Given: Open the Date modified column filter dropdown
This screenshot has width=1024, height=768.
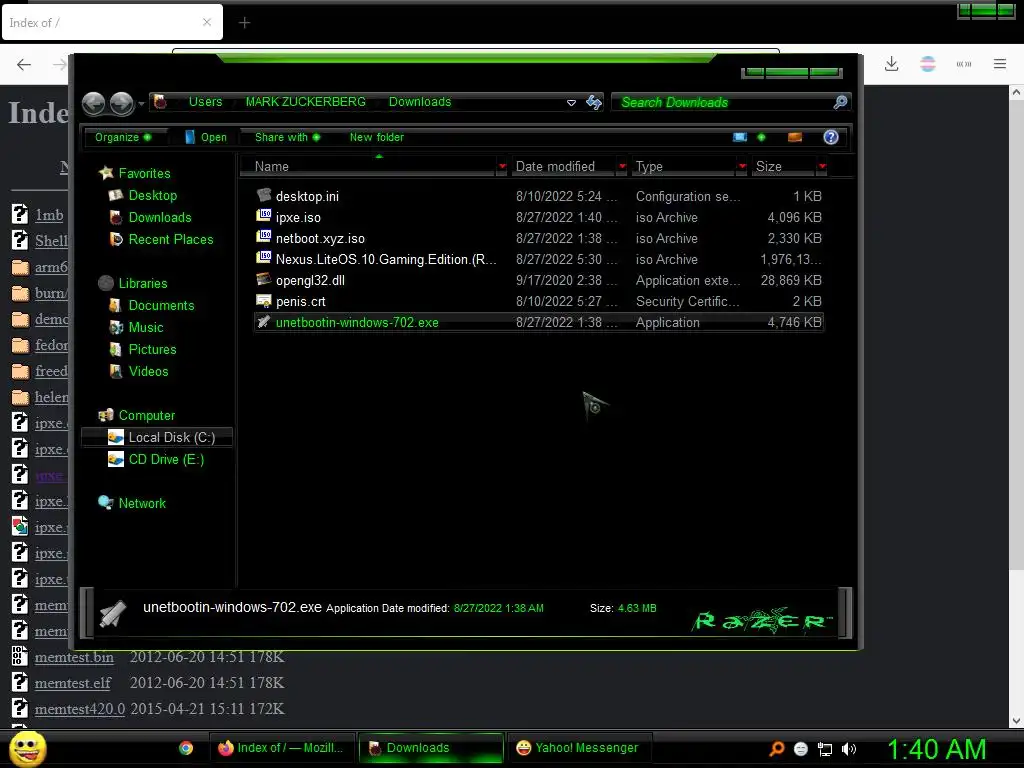Looking at the screenshot, I should pyautogui.click(x=622, y=167).
